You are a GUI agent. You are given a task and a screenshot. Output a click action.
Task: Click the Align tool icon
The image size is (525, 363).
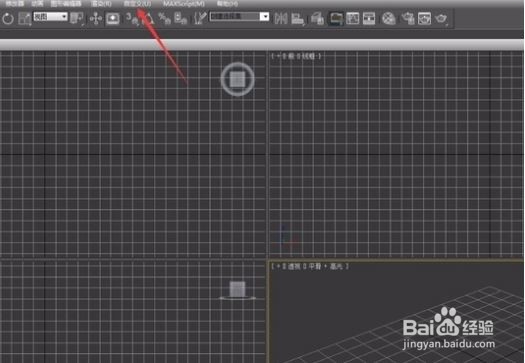point(297,18)
